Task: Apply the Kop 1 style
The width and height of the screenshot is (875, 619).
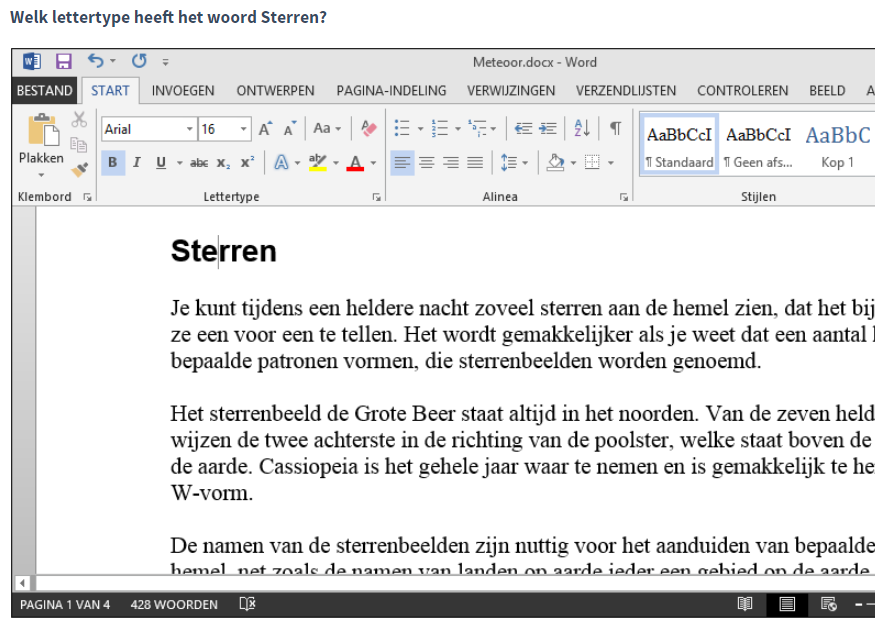Action: 837,144
